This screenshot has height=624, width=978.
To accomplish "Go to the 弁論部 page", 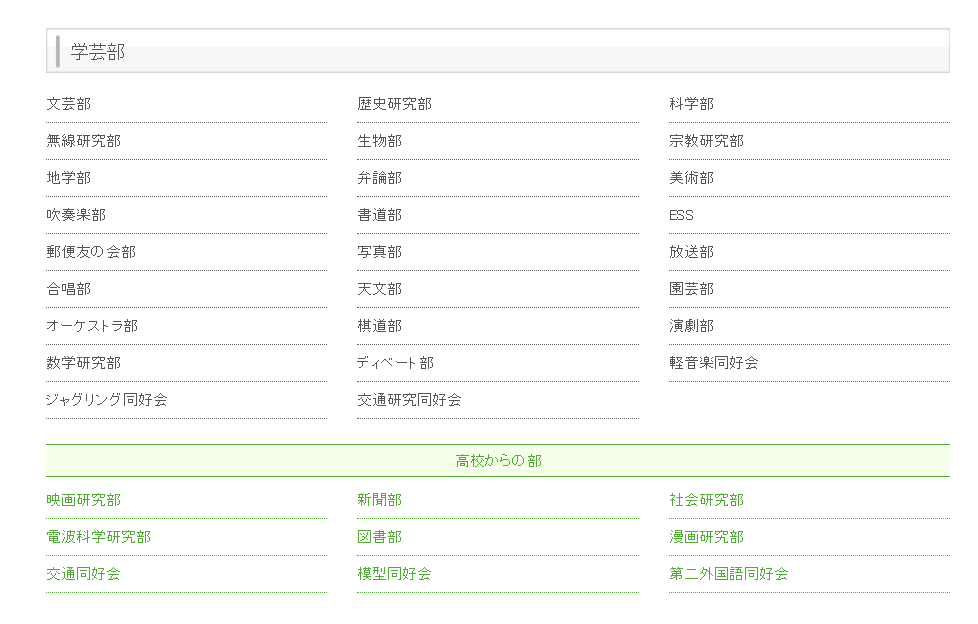I will [380, 178].
